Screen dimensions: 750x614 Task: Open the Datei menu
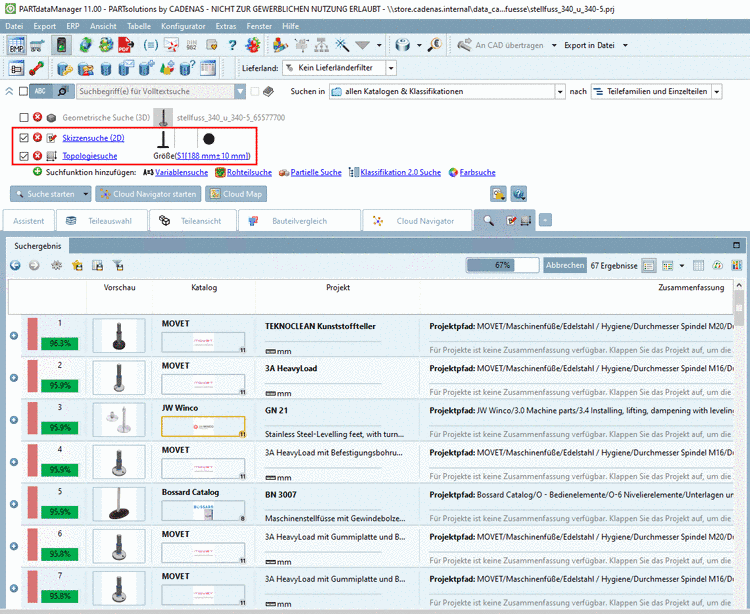(14, 26)
